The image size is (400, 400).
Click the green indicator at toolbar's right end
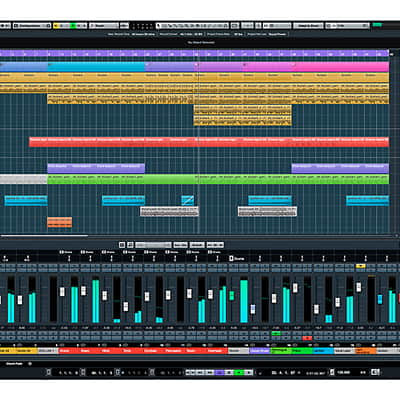click(377, 26)
